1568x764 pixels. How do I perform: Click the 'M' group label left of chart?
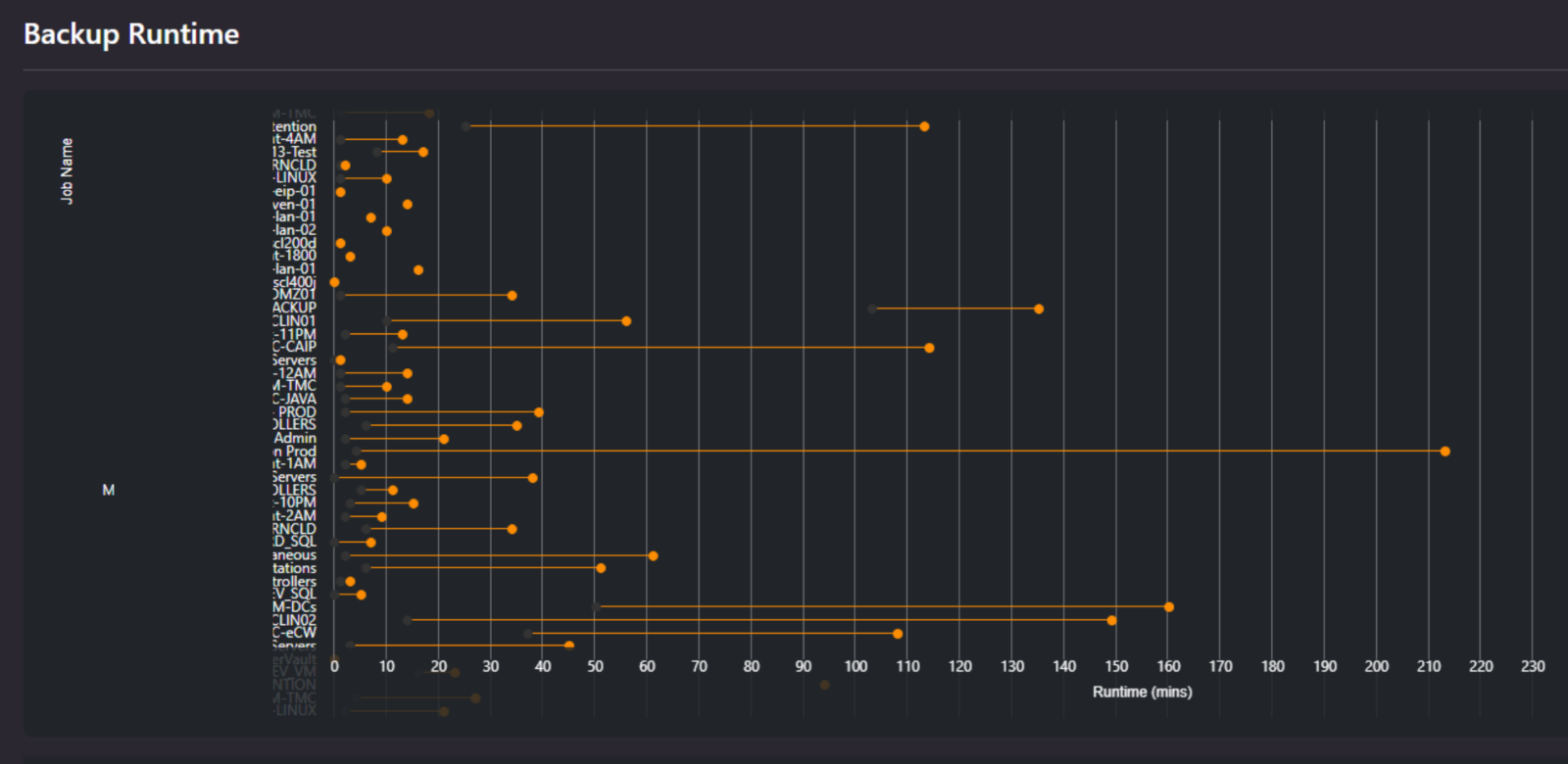pyautogui.click(x=109, y=490)
